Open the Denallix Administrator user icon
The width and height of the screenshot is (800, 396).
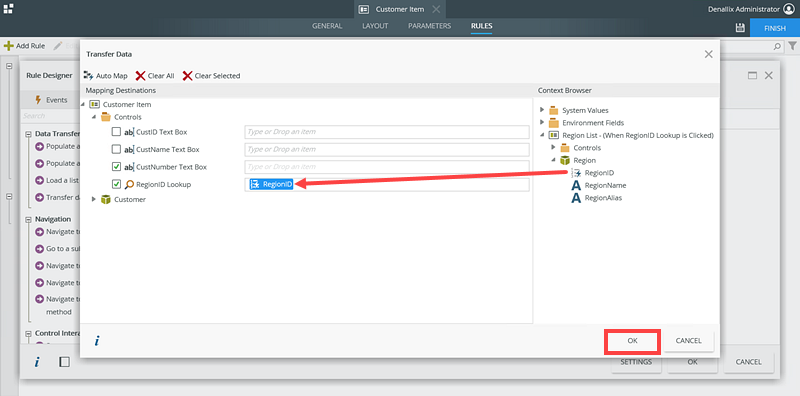[789, 9]
